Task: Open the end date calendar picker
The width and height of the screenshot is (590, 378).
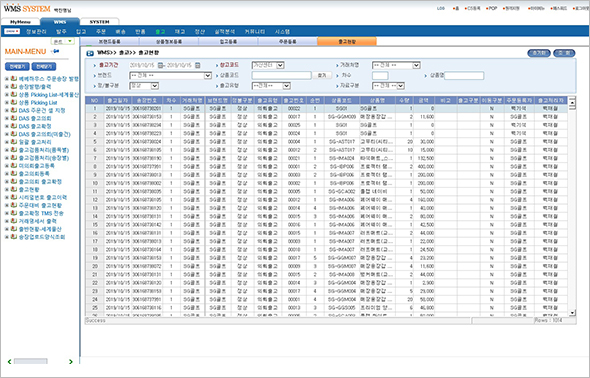Action: (198, 65)
